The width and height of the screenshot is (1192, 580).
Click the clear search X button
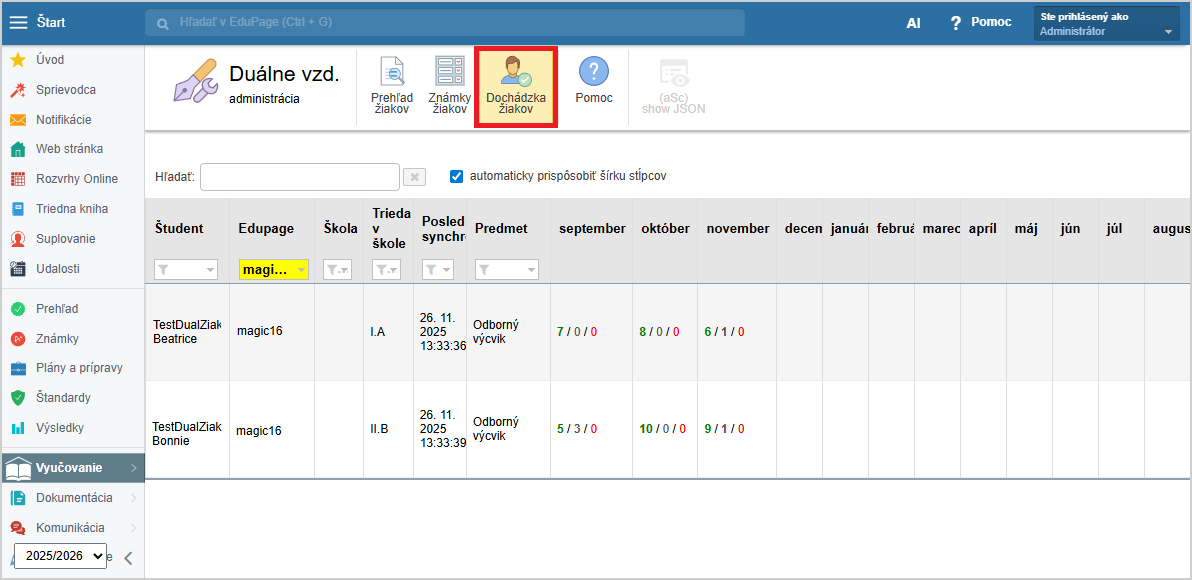tap(414, 177)
